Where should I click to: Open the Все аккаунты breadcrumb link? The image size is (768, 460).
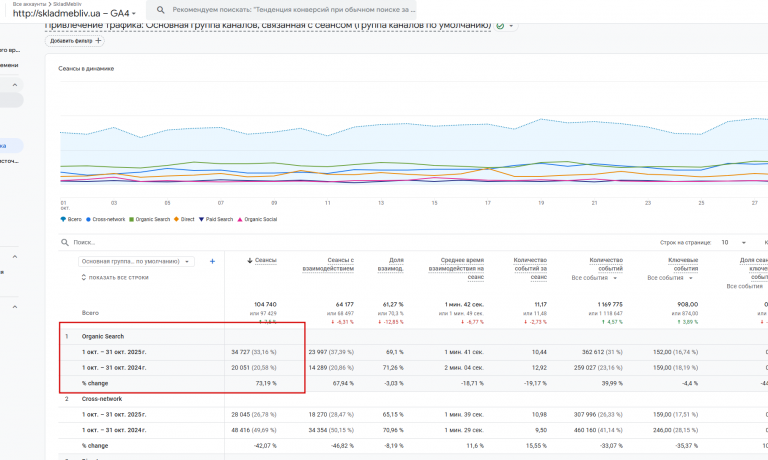click(x=29, y=4)
